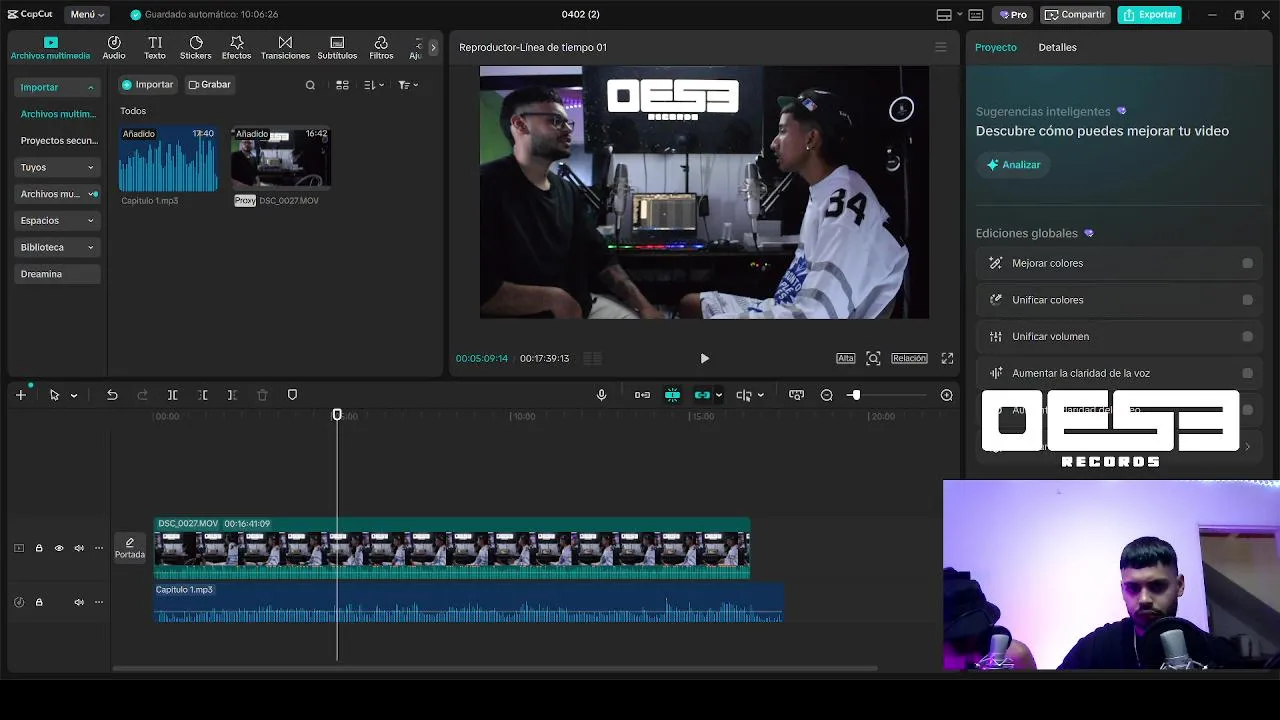Viewport: 1280px width, 720px height.
Task: Toggle auto snapping icon
Action: (x=672, y=395)
